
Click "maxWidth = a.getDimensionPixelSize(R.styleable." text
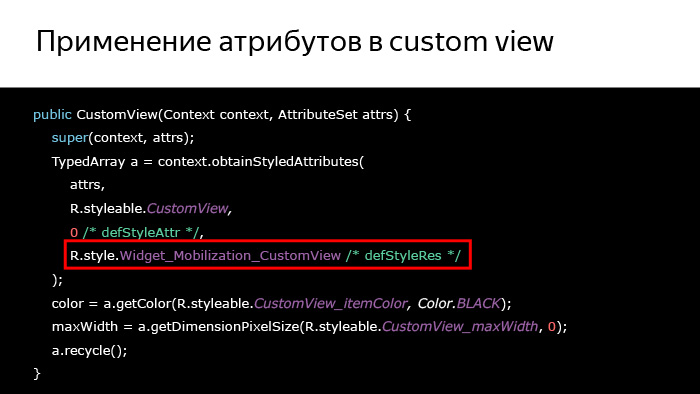pos(217,327)
